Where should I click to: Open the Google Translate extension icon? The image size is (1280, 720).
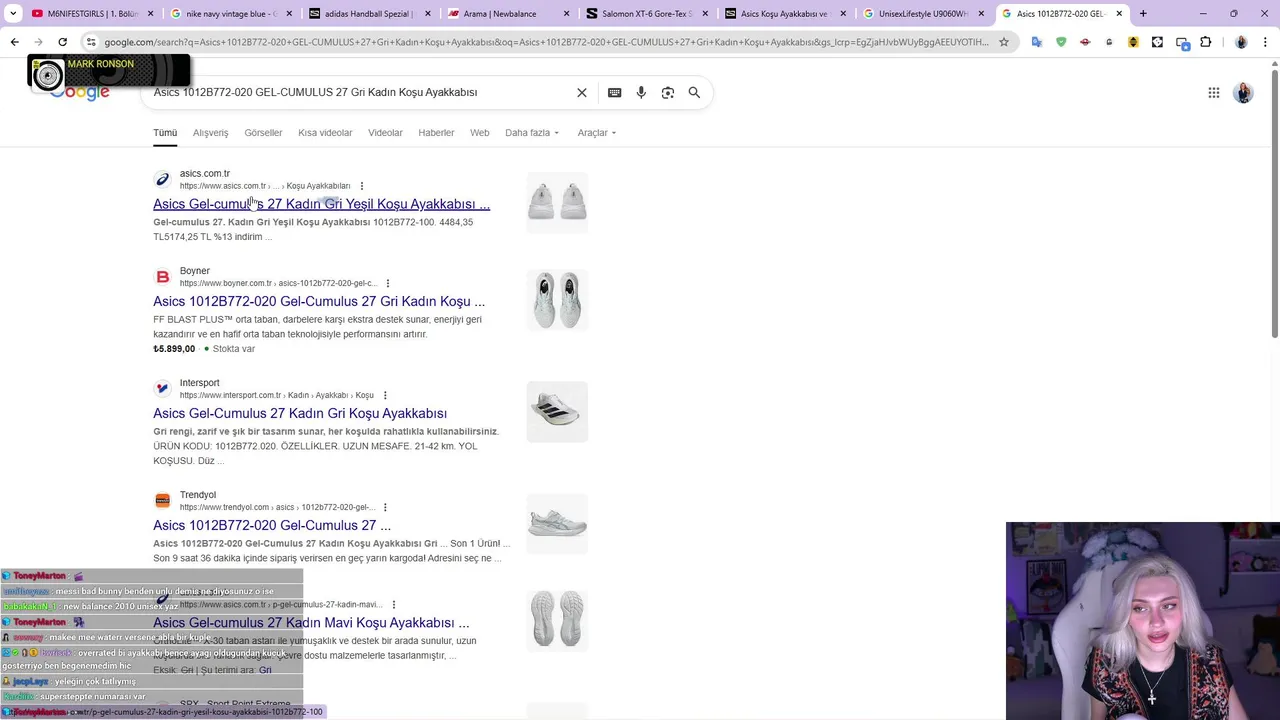tap(1036, 42)
